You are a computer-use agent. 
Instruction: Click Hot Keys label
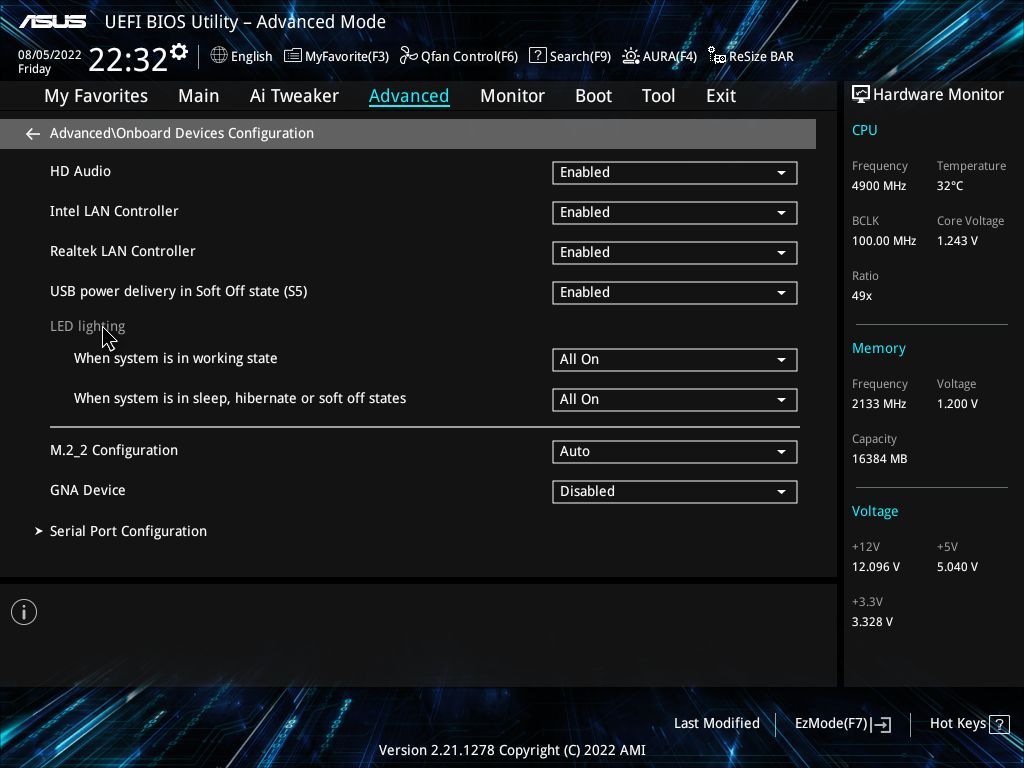[957, 724]
